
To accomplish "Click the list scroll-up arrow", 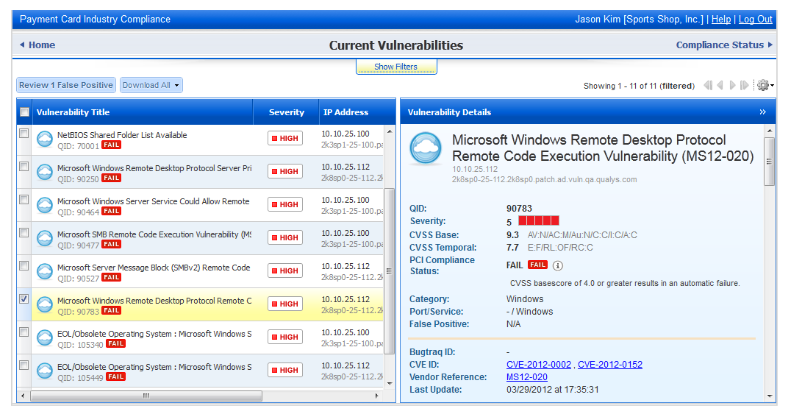I will click(389, 131).
